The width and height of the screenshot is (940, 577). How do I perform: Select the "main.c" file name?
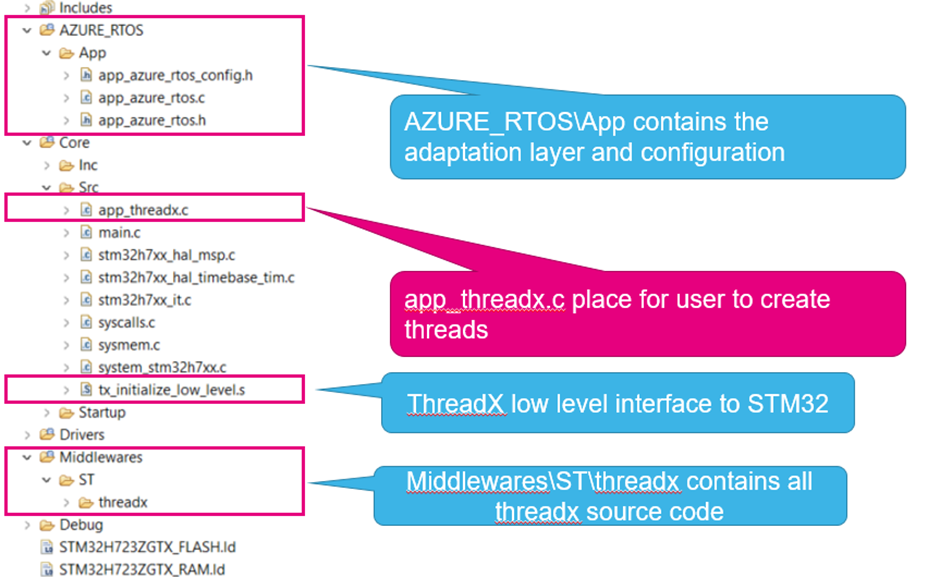click(x=119, y=233)
